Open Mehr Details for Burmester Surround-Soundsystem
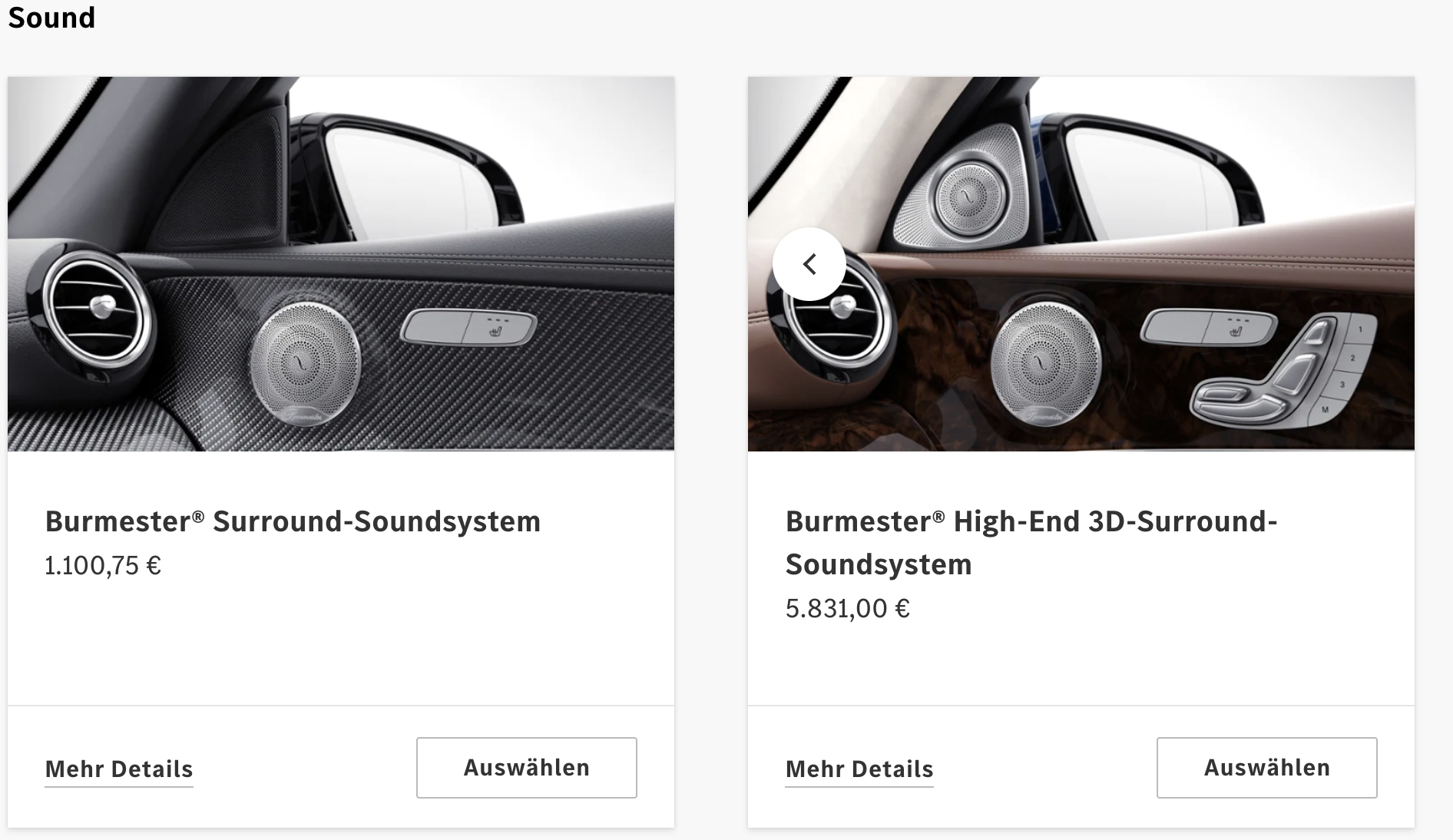 (119, 769)
